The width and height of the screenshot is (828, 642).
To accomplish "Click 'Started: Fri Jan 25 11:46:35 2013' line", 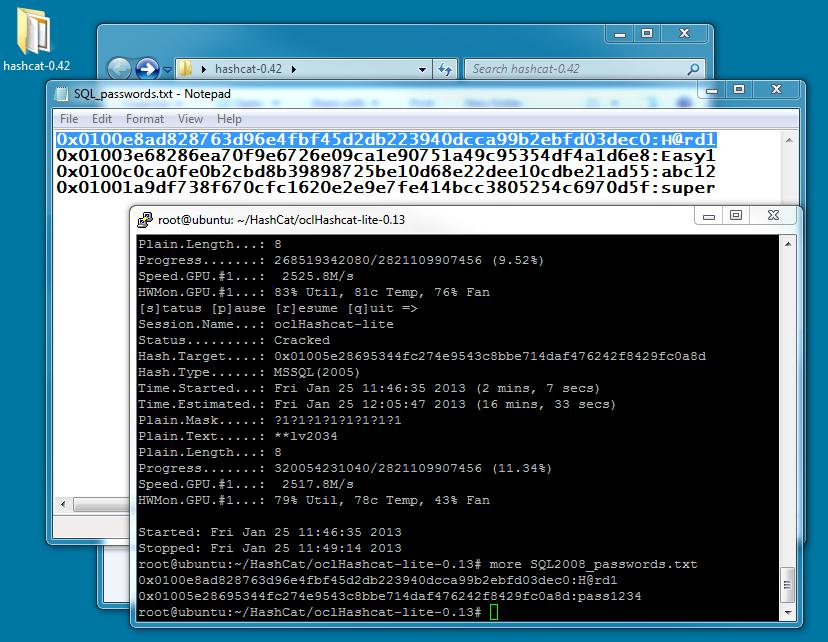I will click(x=269, y=532).
